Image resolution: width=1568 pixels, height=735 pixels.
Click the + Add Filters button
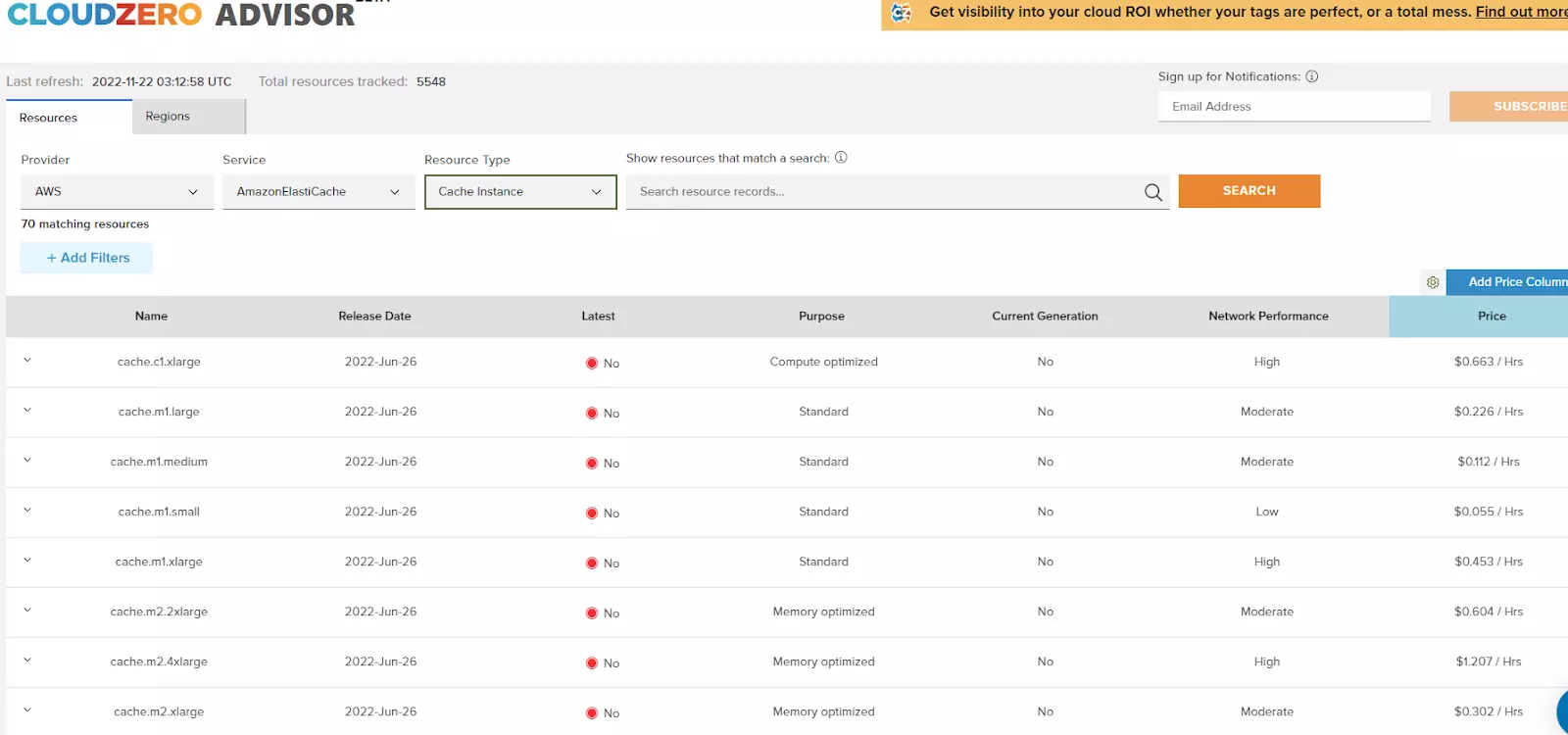click(x=87, y=258)
